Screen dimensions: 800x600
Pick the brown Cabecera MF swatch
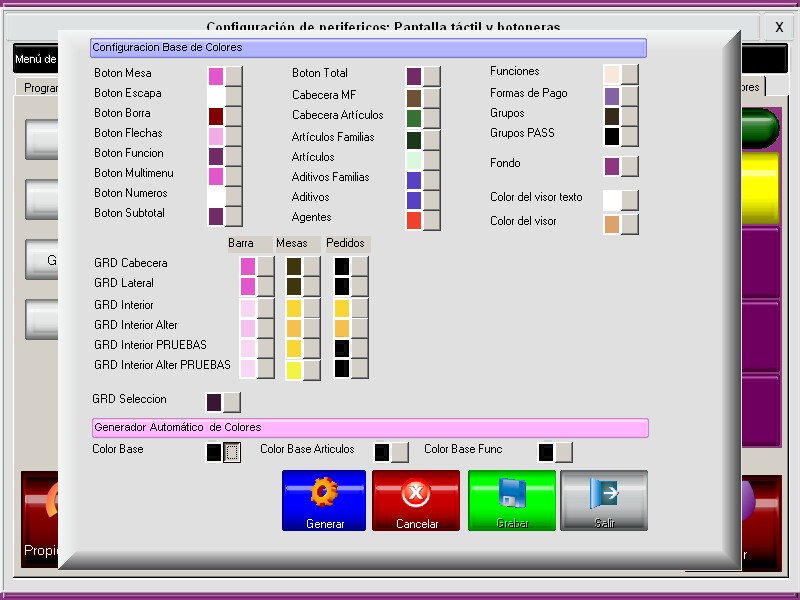(x=414, y=98)
